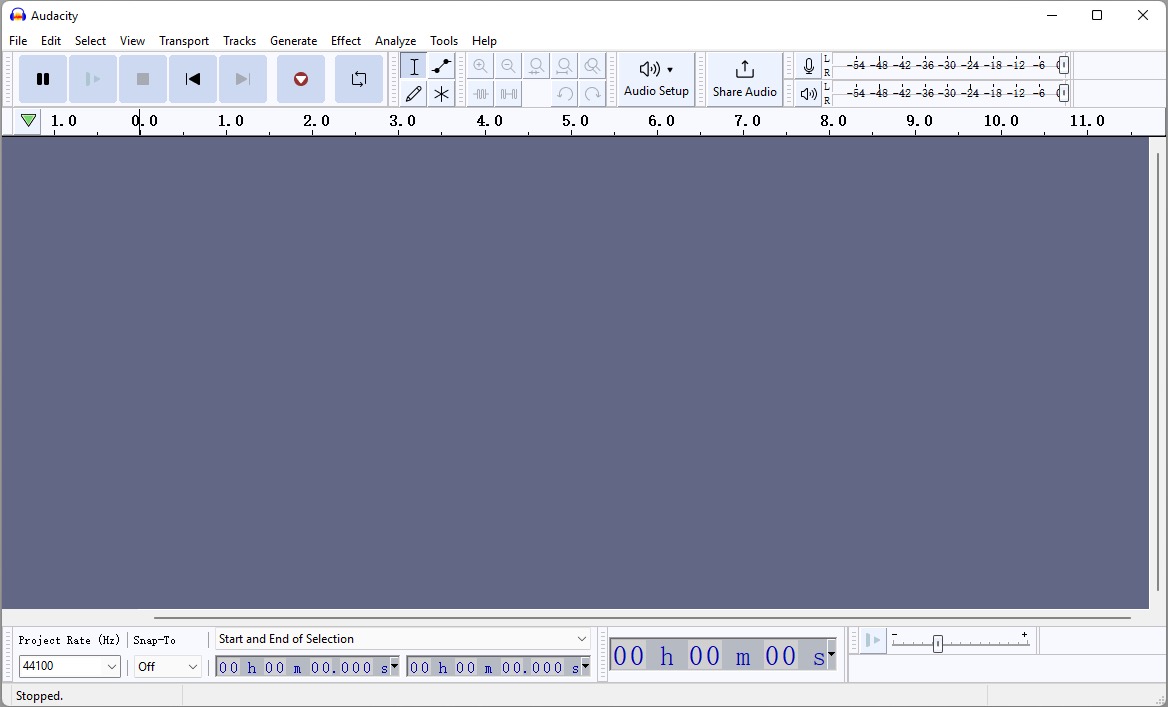Open the Project Rate combo box
The image size is (1168, 707).
coord(69,666)
